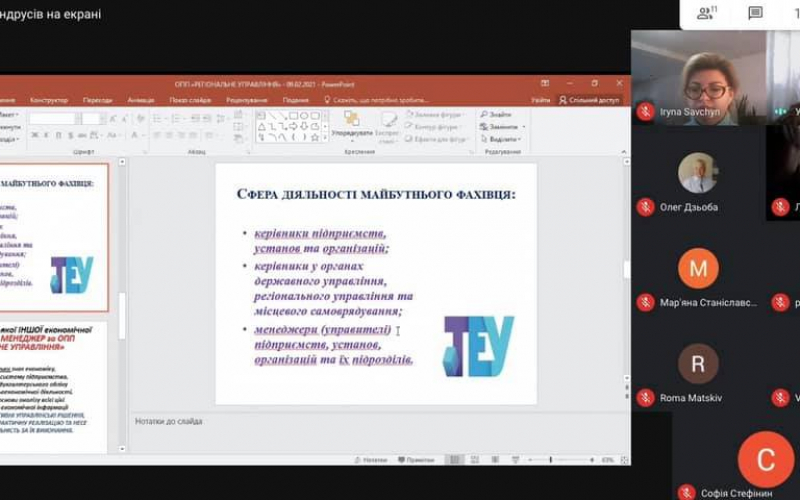Open Drawing group dialog launcher
This screenshot has width=800, height=500.
click(x=471, y=152)
